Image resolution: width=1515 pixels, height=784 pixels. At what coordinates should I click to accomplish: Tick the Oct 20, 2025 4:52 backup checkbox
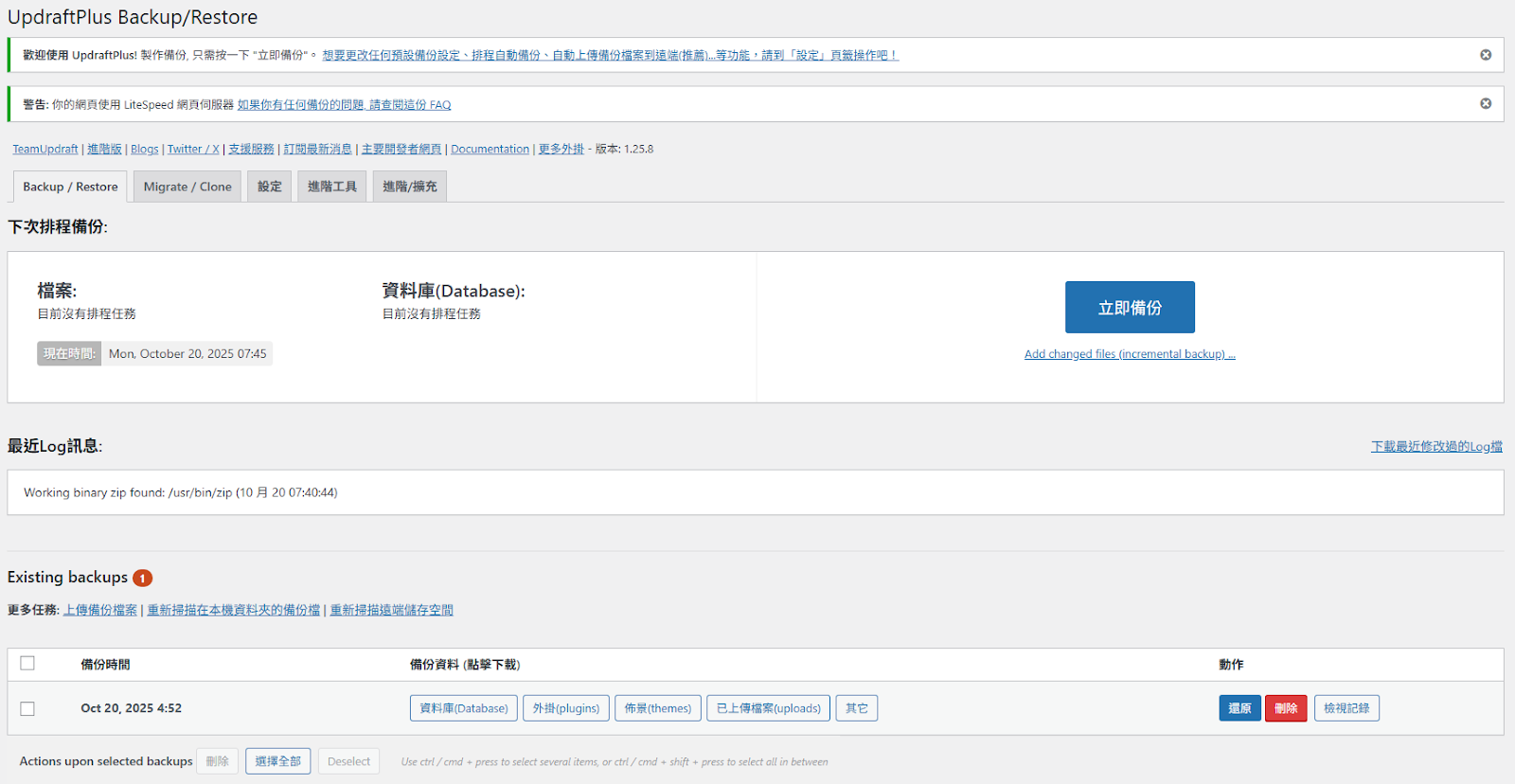(27, 708)
